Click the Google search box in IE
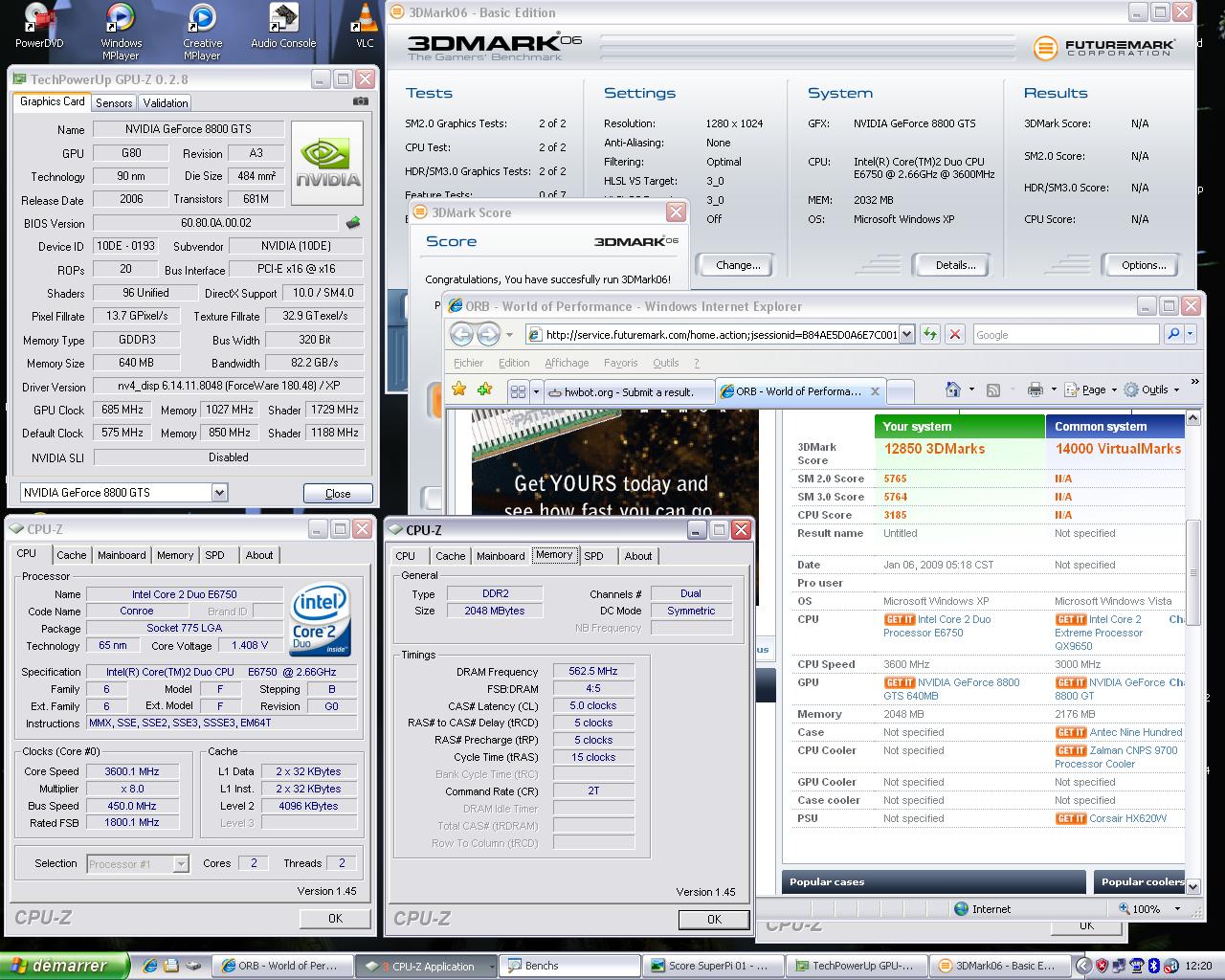Image resolution: width=1225 pixels, height=980 pixels. point(1065,334)
